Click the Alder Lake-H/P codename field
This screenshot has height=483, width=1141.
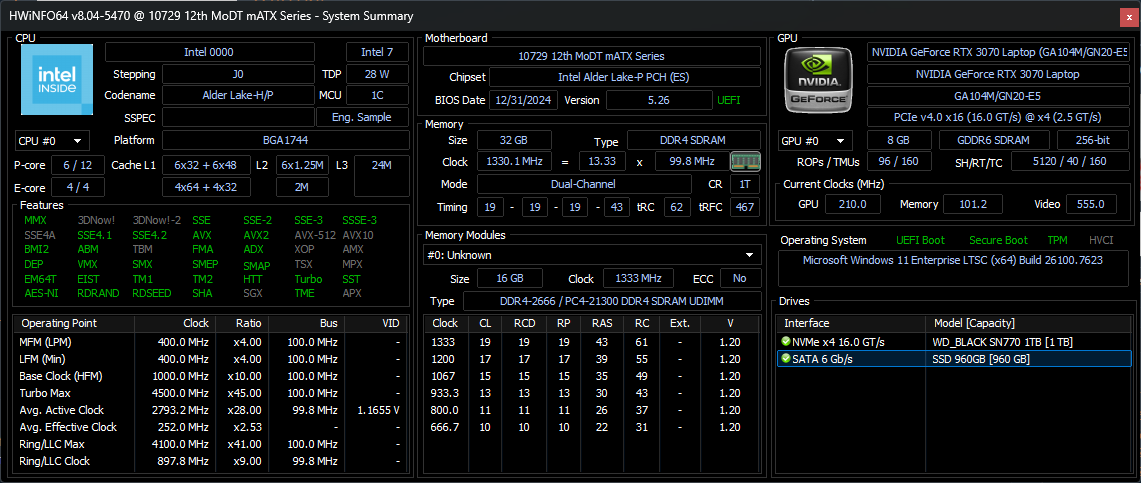(x=238, y=95)
